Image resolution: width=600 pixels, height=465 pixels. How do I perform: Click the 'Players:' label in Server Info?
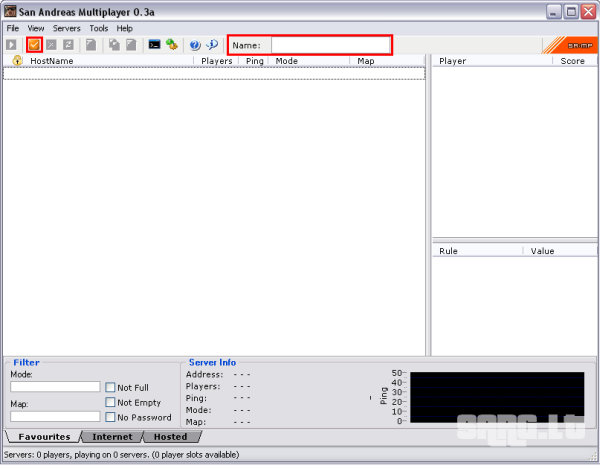coord(203,386)
